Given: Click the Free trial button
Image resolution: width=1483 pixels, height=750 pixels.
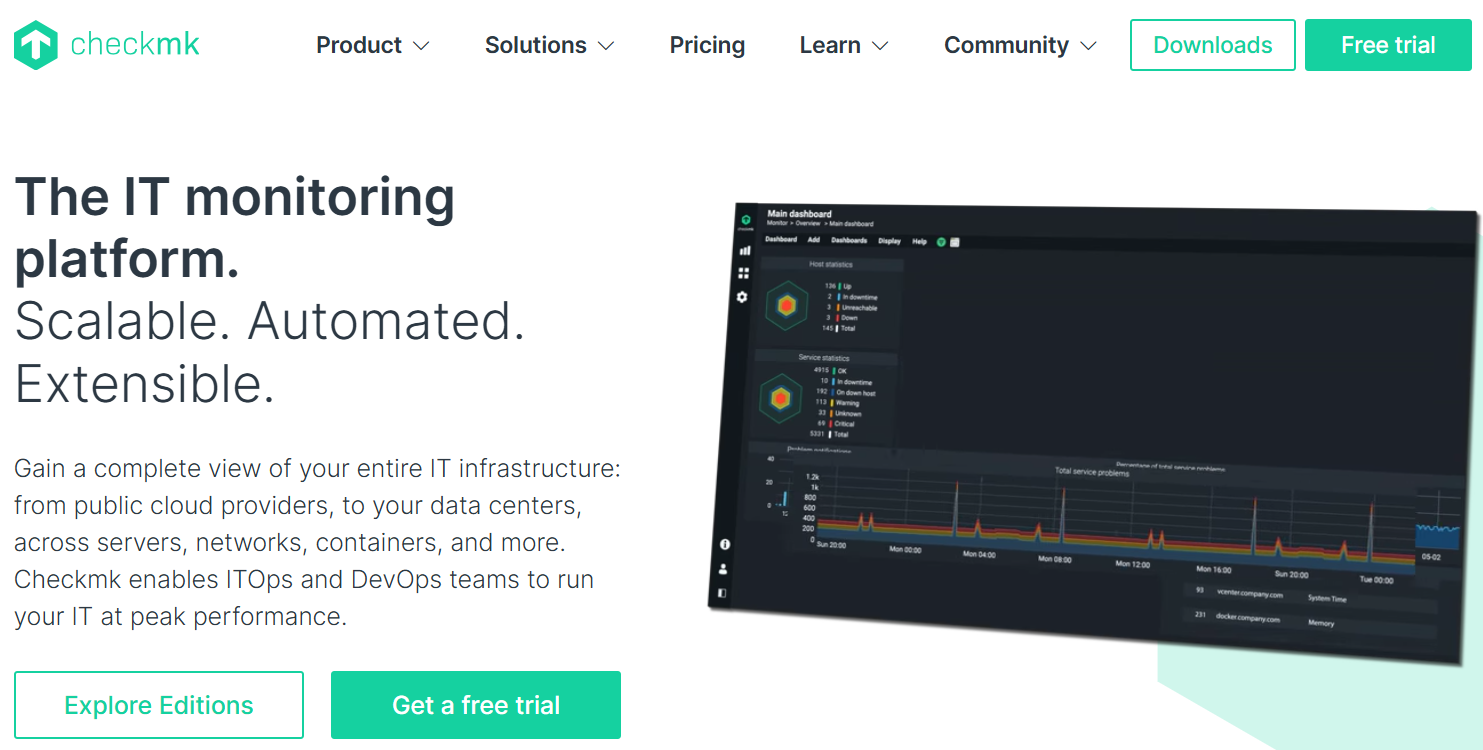Looking at the screenshot, I should (1388, 44).
